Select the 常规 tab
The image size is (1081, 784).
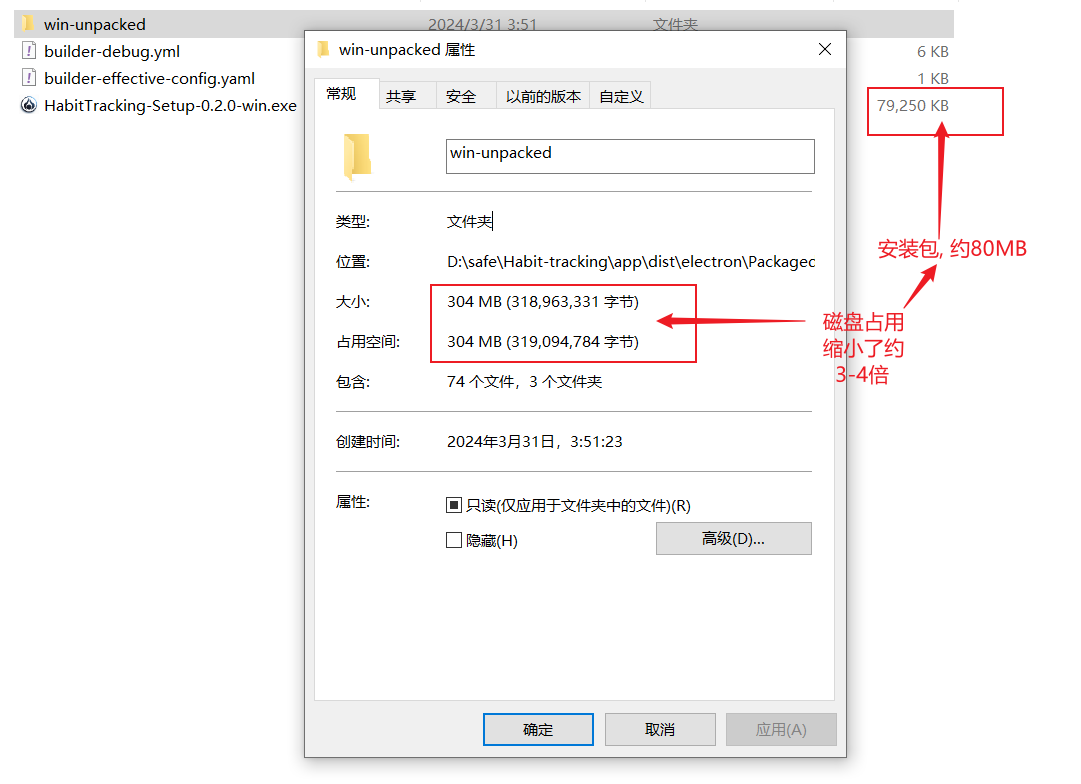click(x=341, y=94)
